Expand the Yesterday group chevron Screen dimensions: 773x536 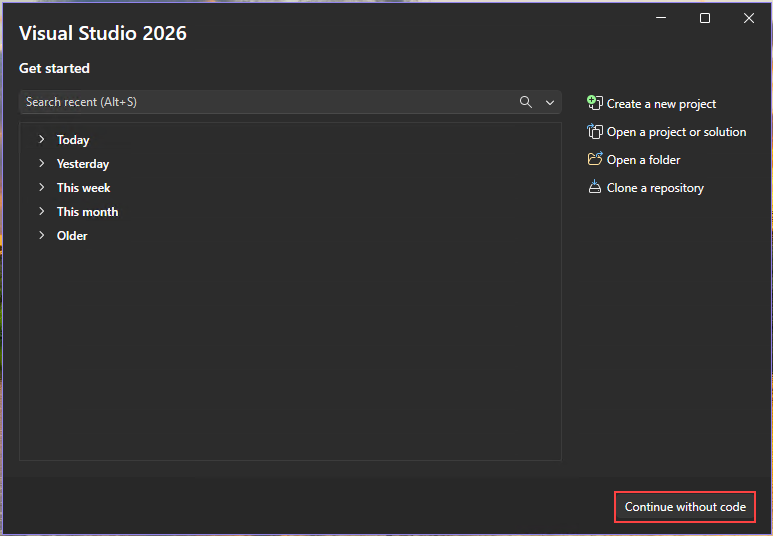pos(42,163)
